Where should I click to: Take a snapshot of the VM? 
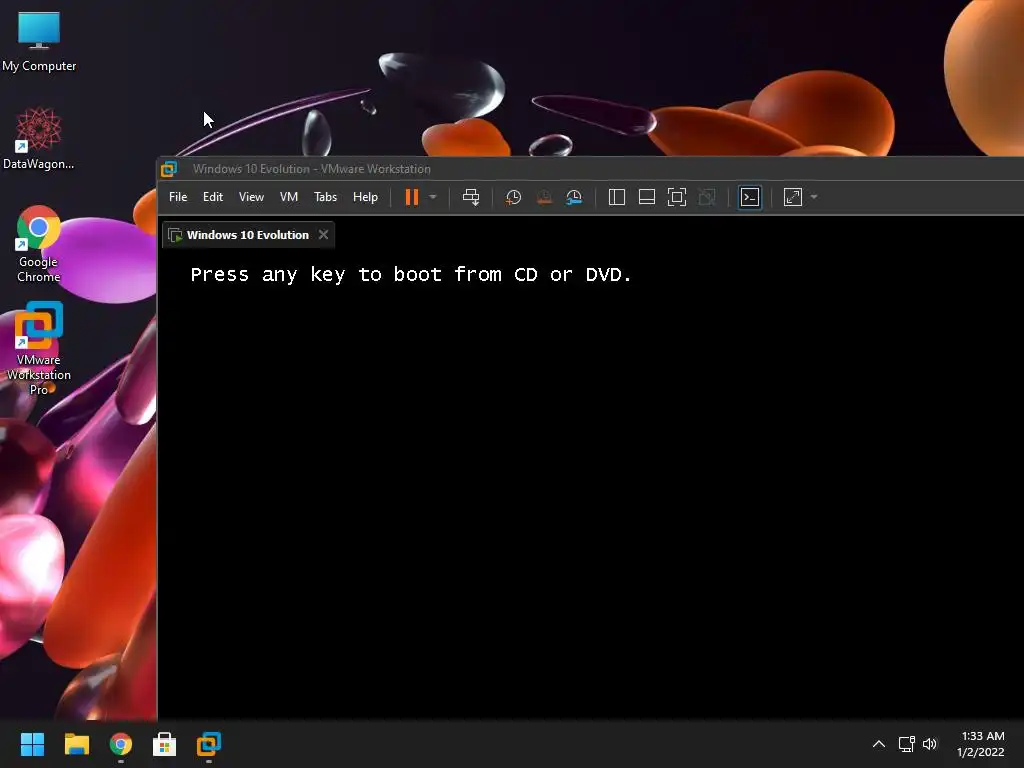coord(513,197)
